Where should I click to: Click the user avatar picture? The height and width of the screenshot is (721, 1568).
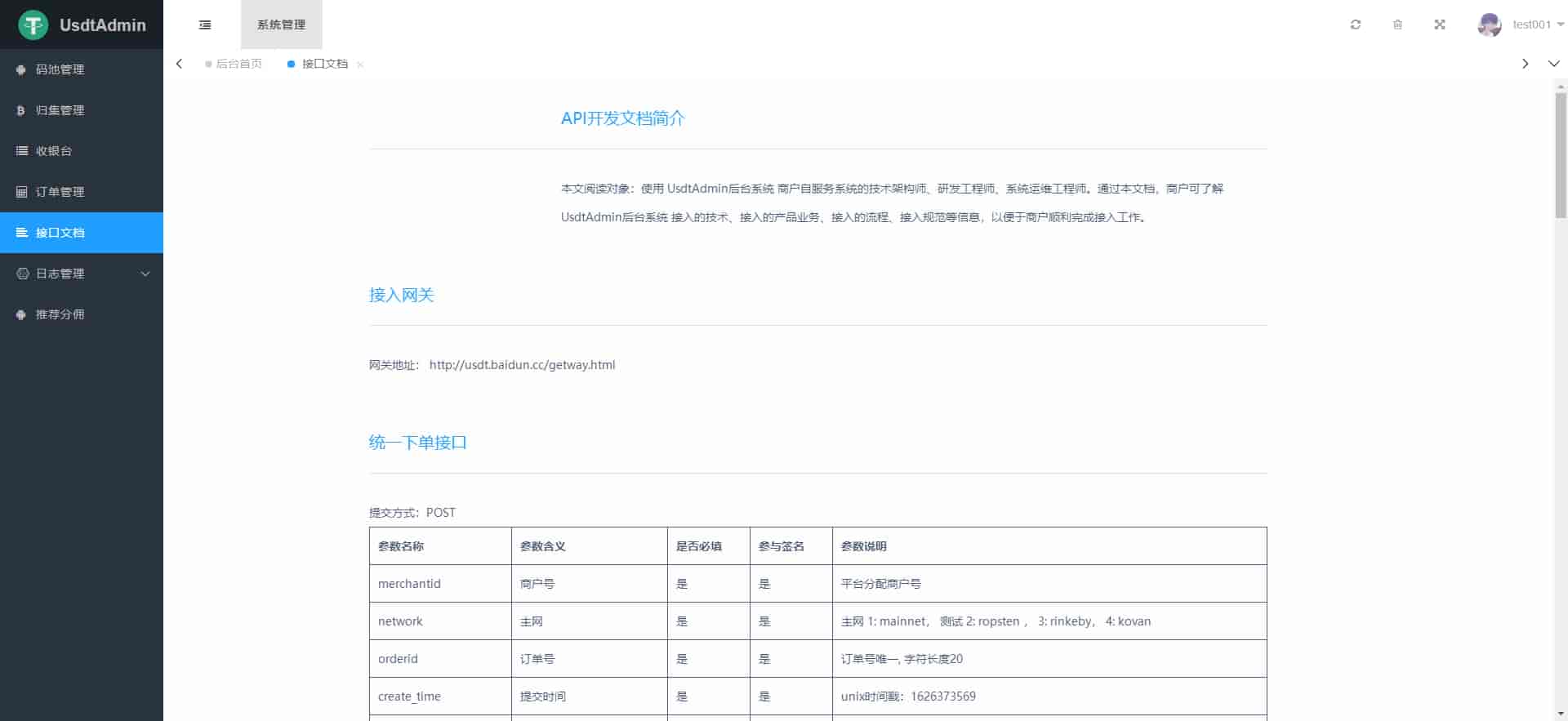point(1489,24)
